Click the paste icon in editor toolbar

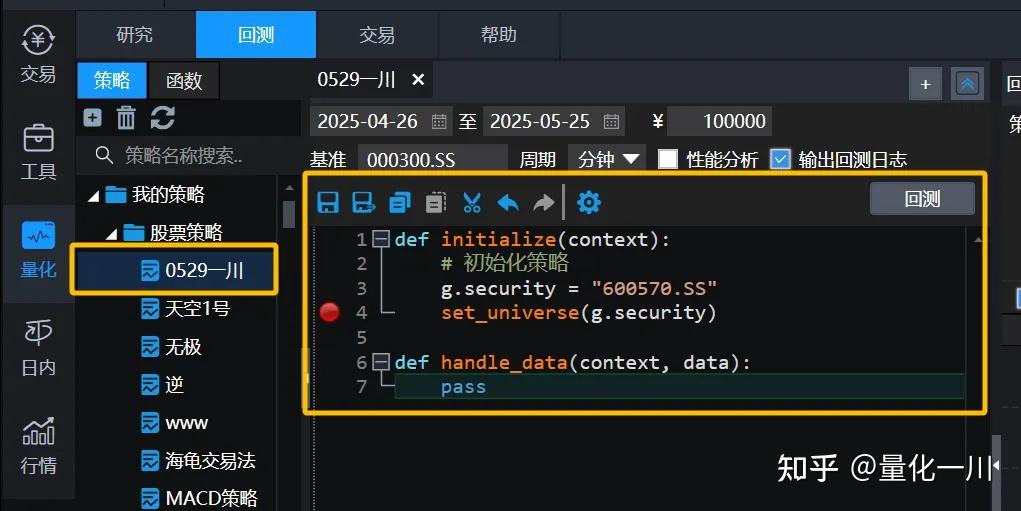pyautogui.click(x=436, y=202)
